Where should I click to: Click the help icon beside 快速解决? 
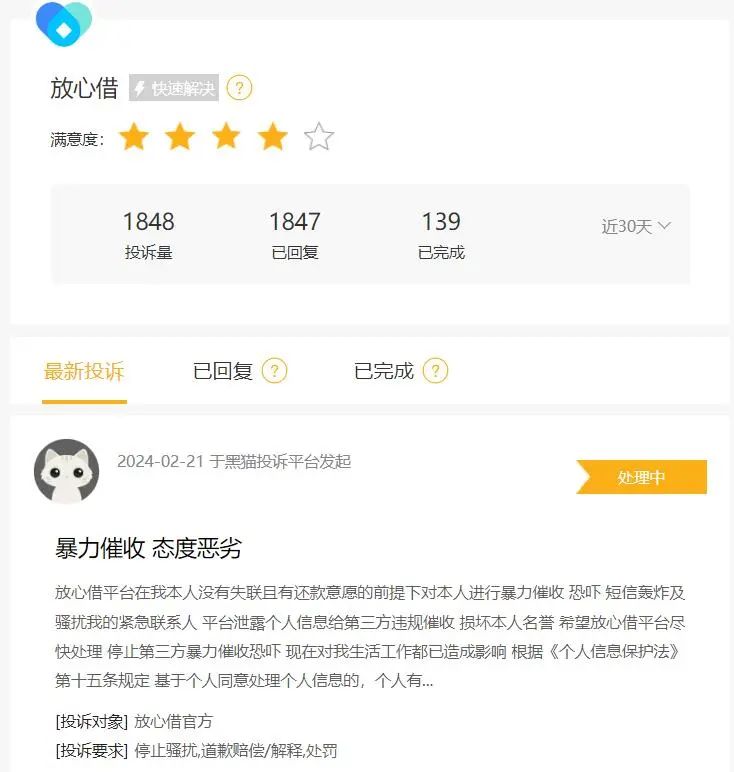pyautogui.click(x=239, y=88)
